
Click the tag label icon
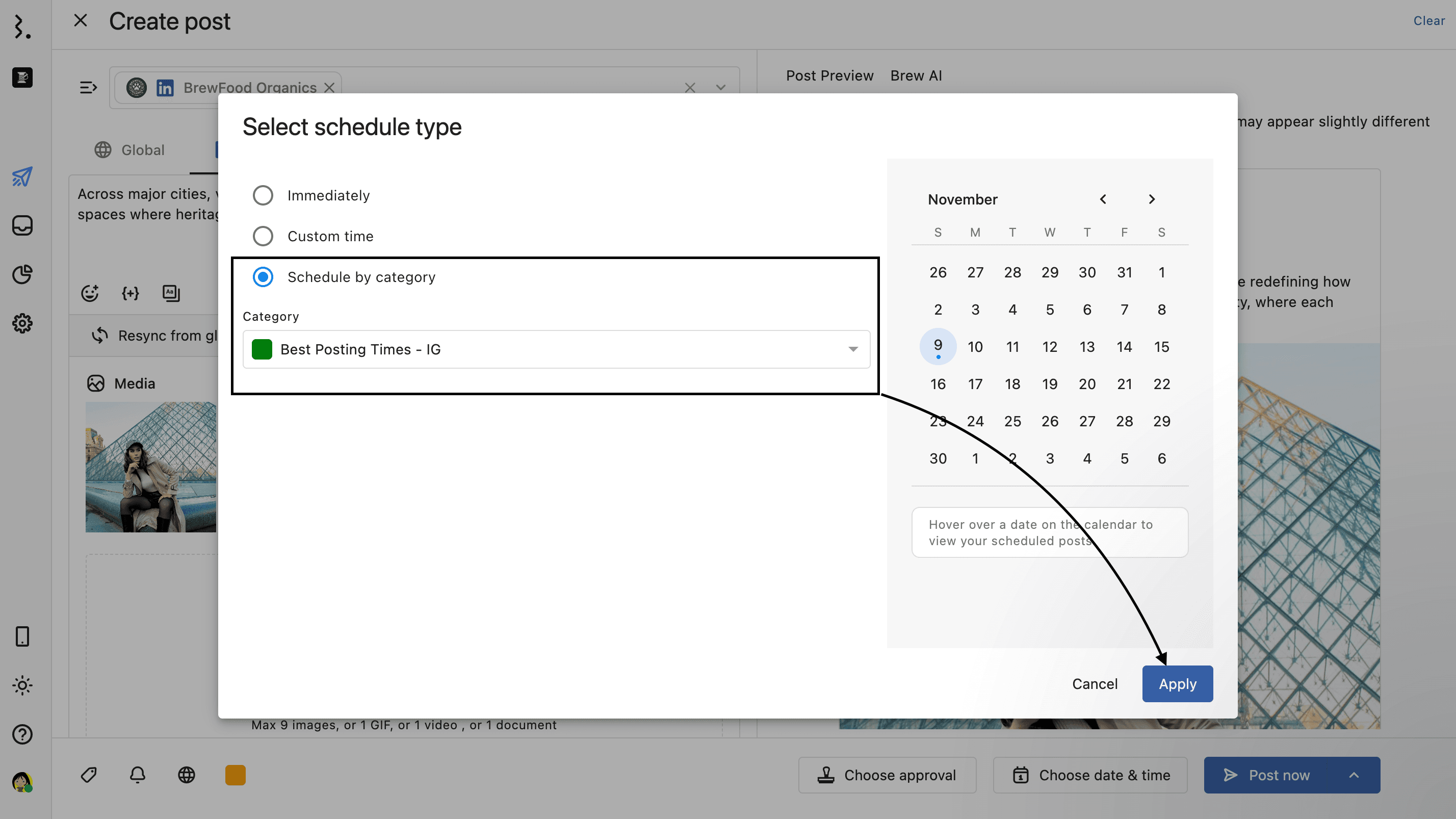click(x=89, y=774)
